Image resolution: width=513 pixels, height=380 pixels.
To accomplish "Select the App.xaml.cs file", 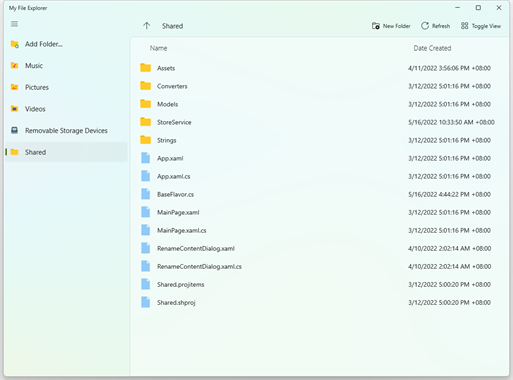I will (319, 176).
